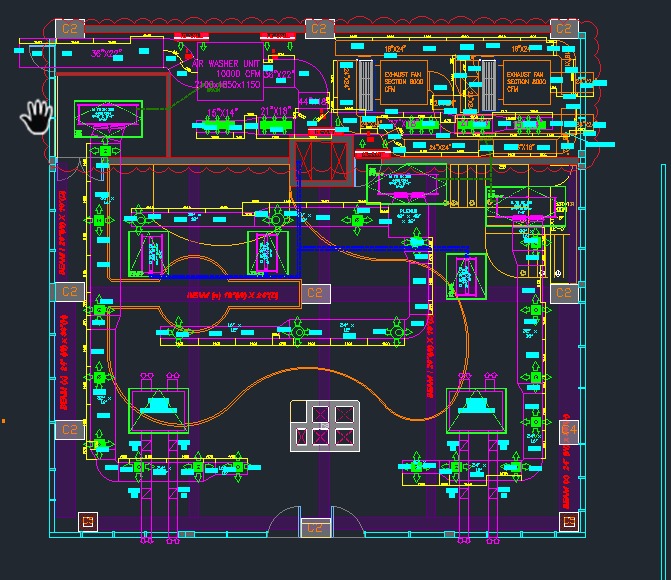The height and width of the screenshot is (580, 671).
Task: Click the top-left C2 column marker
Action: pos(69,29)
